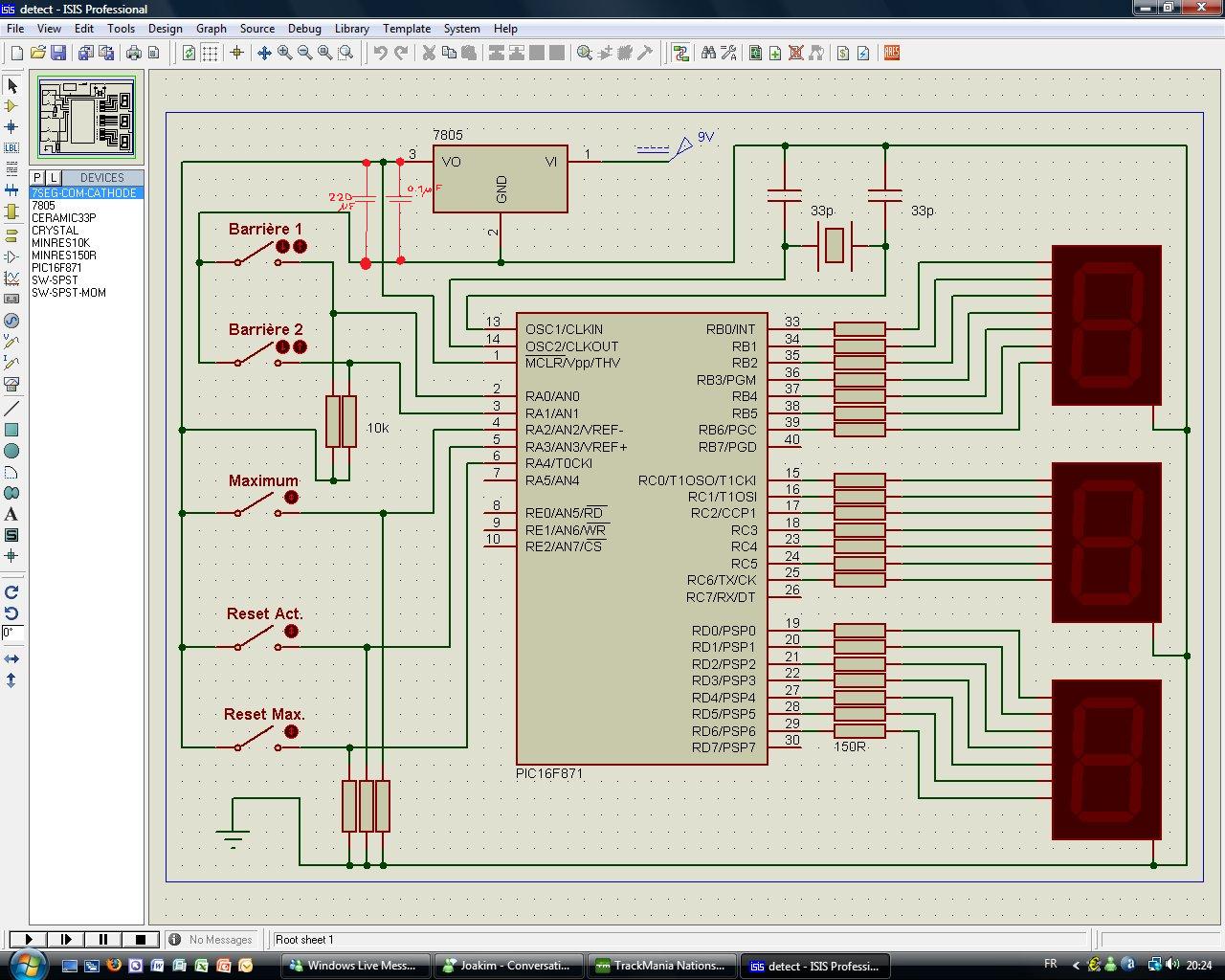1225x980 pixels.
Task: Toggle the grid display button
Action: click(x=210, y=54)
